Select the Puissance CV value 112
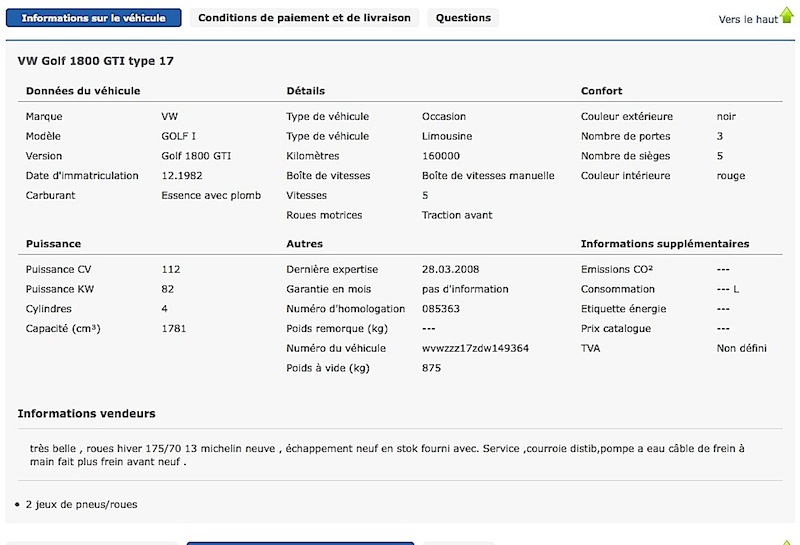The width and height of the screenshot is (800, 545). (x=170, y=269)
